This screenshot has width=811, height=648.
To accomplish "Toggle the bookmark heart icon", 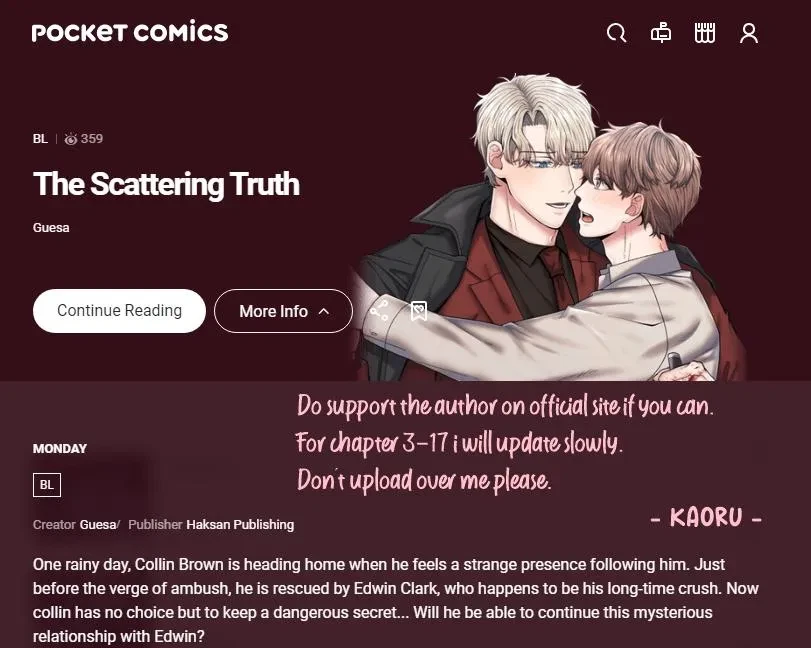I will point(418,311).
